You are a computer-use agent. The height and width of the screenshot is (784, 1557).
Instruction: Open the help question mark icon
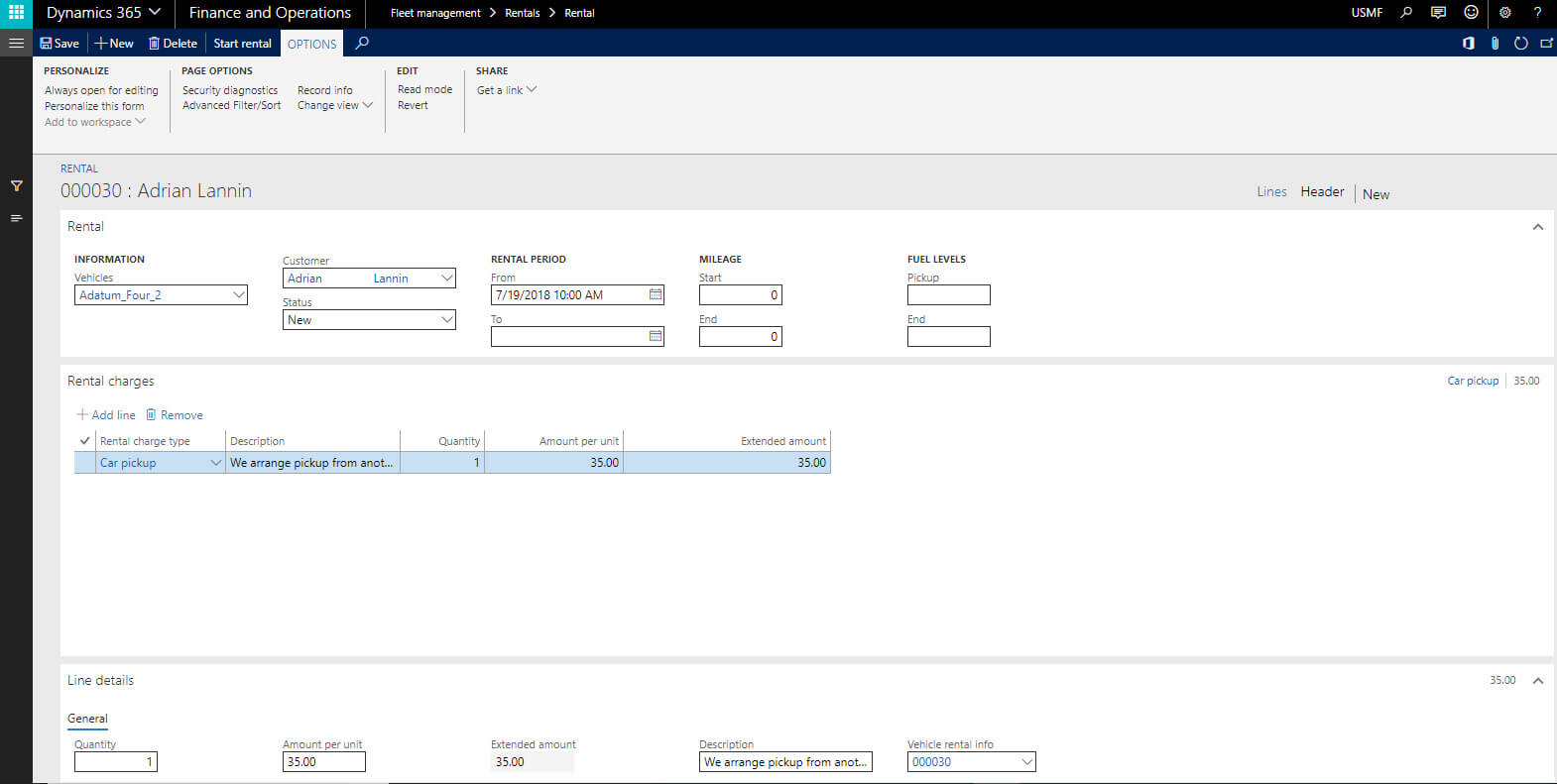pos(1537,13)
